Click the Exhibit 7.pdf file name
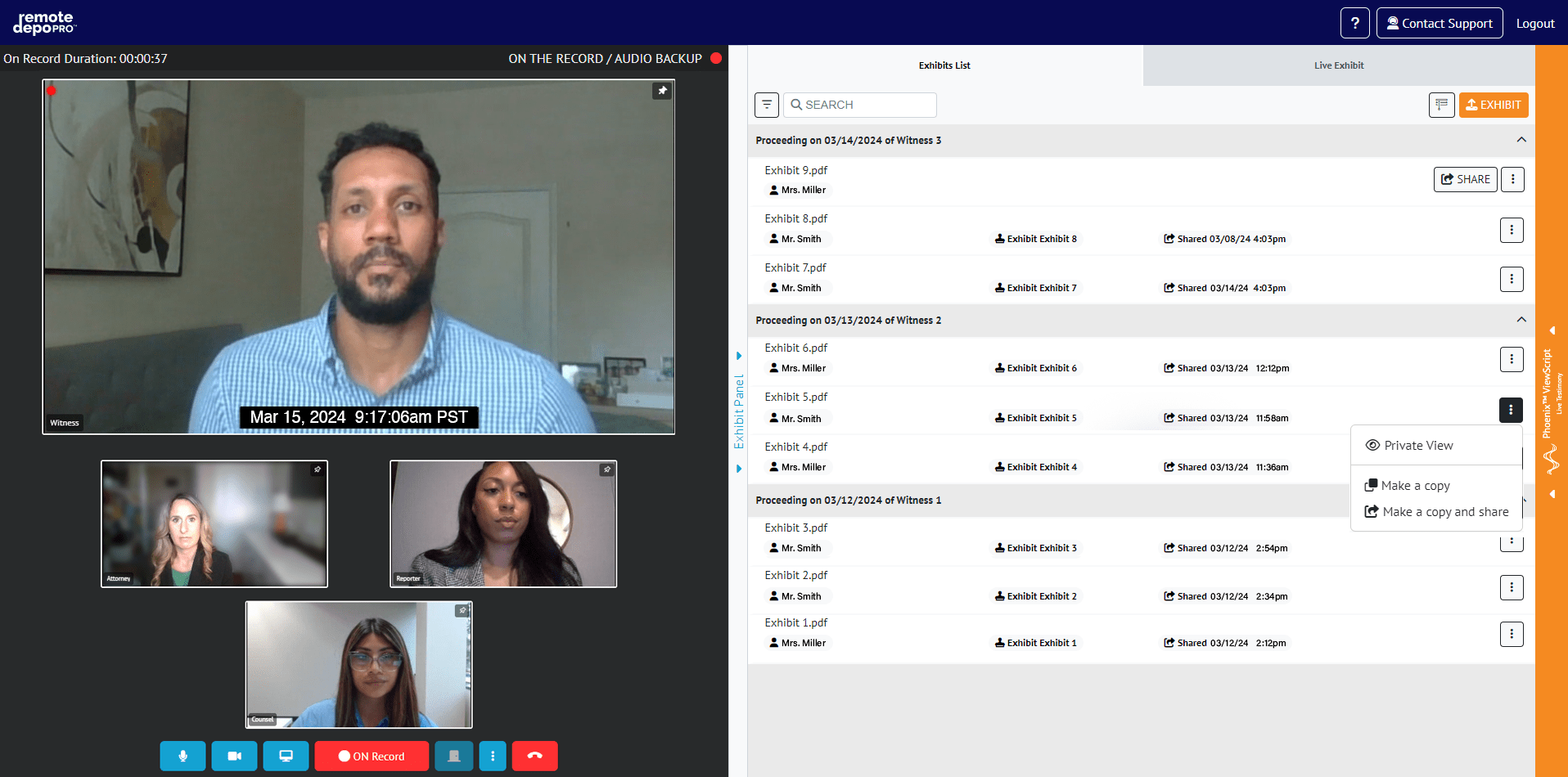This screenshot has height=777, width=1568. pos(795,267)
